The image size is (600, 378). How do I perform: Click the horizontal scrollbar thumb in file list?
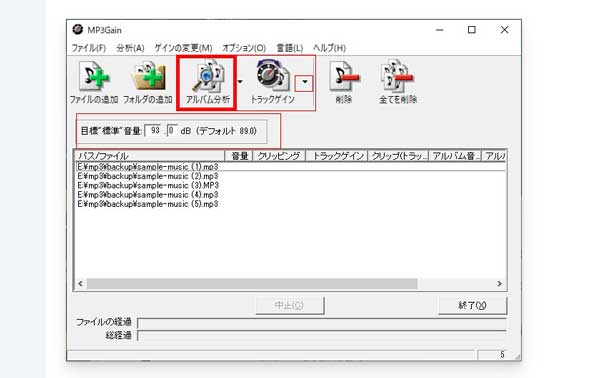(x=252, y=284)
